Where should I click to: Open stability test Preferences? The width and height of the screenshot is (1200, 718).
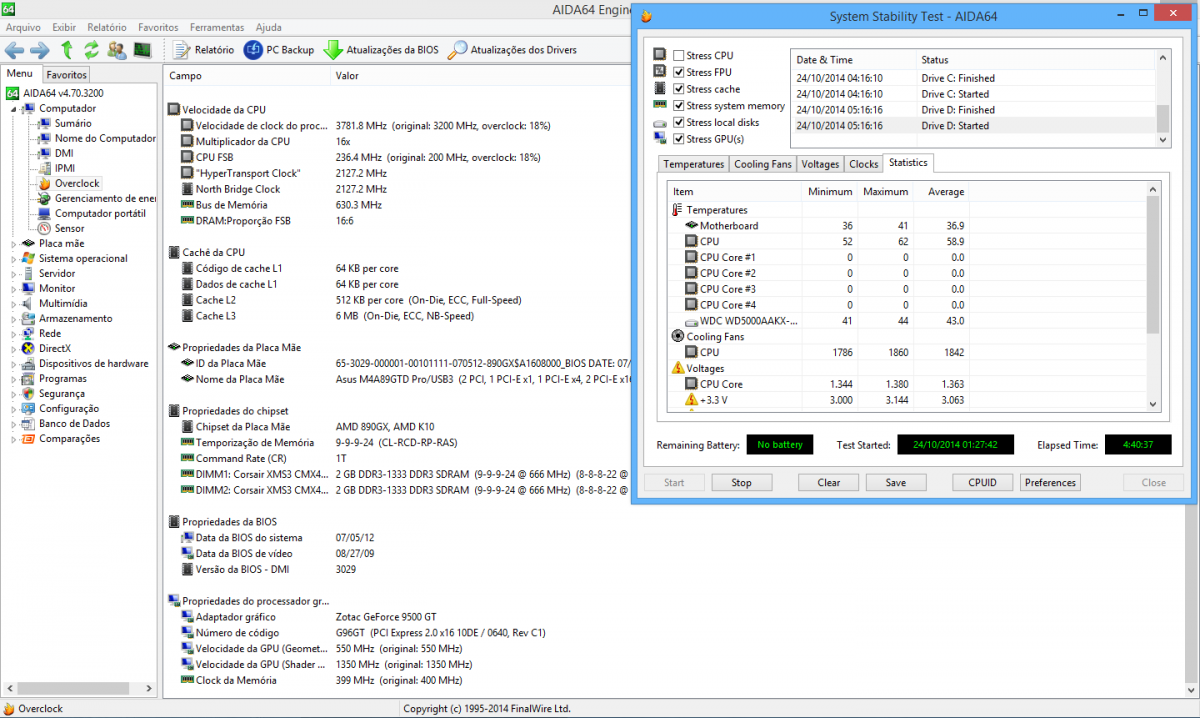(1051, 482)
